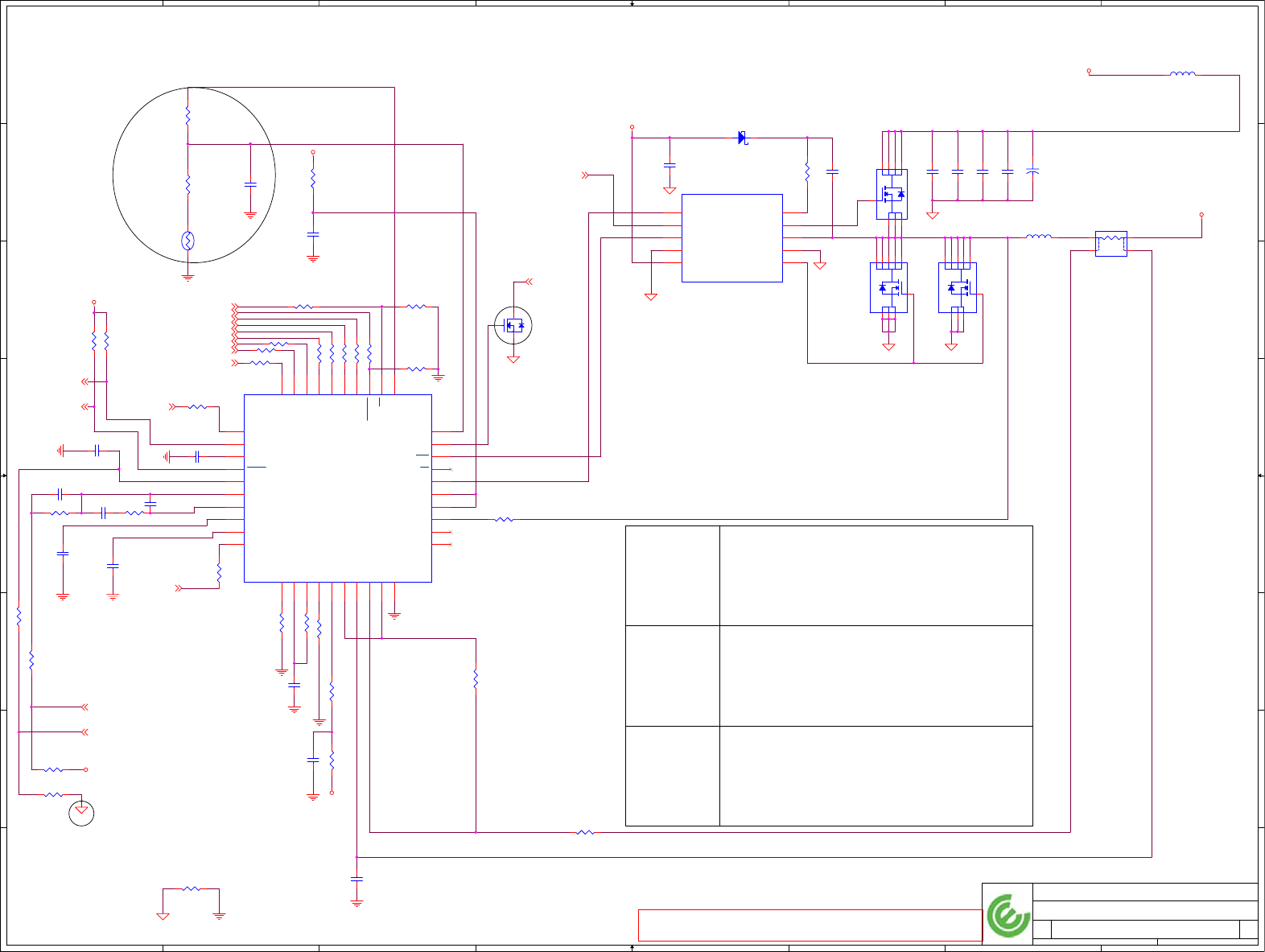Click the empty red rectangle beside the logo

point(810,925)
